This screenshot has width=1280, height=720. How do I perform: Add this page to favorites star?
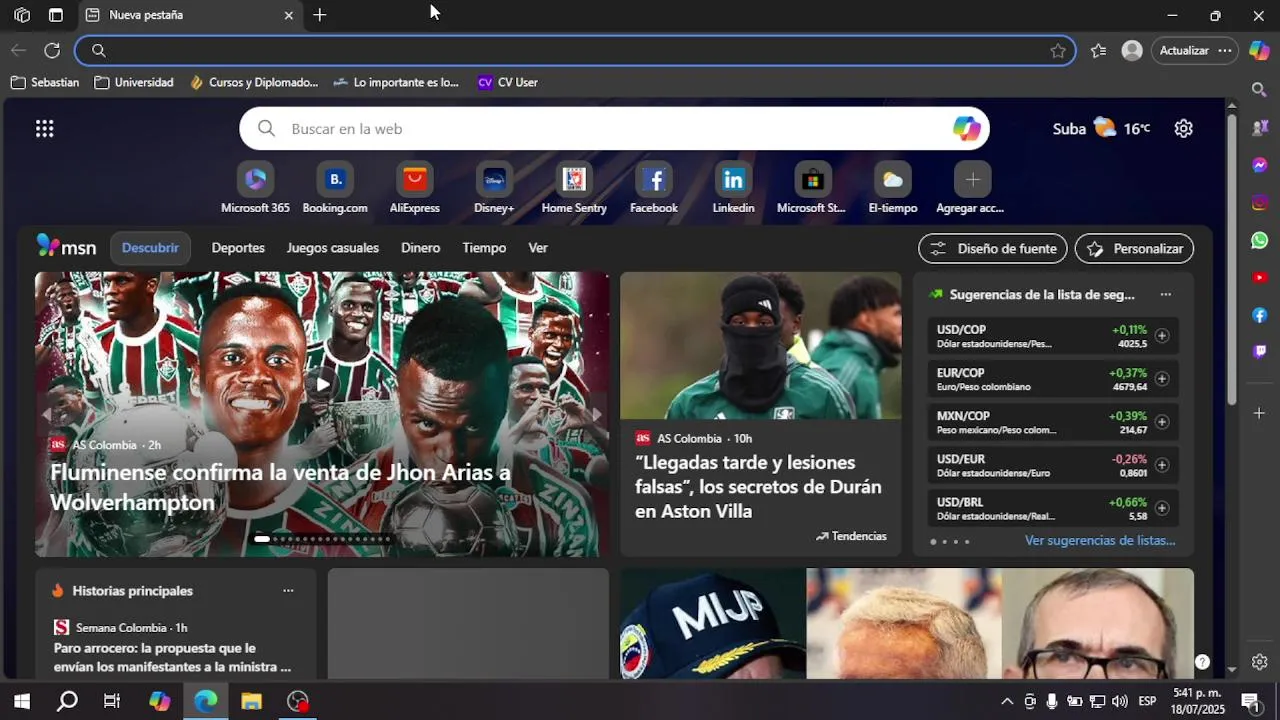pyautogui.click(x=1058, y=50)
